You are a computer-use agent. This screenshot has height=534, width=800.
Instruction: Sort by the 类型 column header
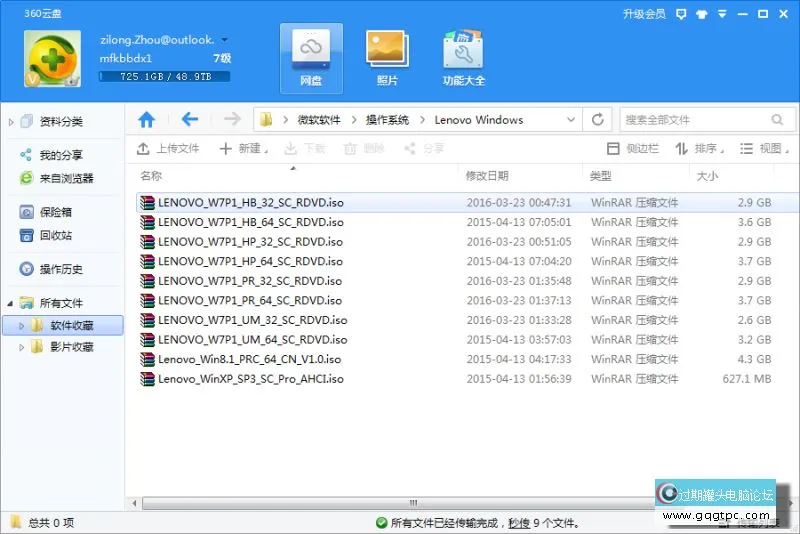click(x=601, y=176)
